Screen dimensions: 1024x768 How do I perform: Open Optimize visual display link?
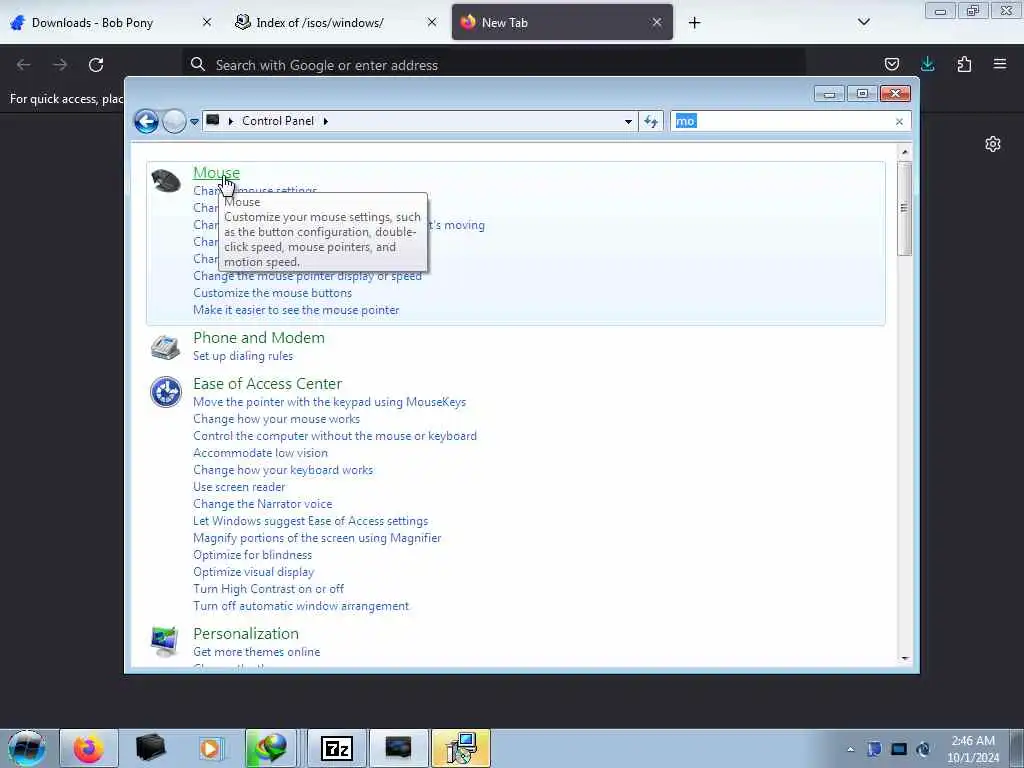(253, 571)
